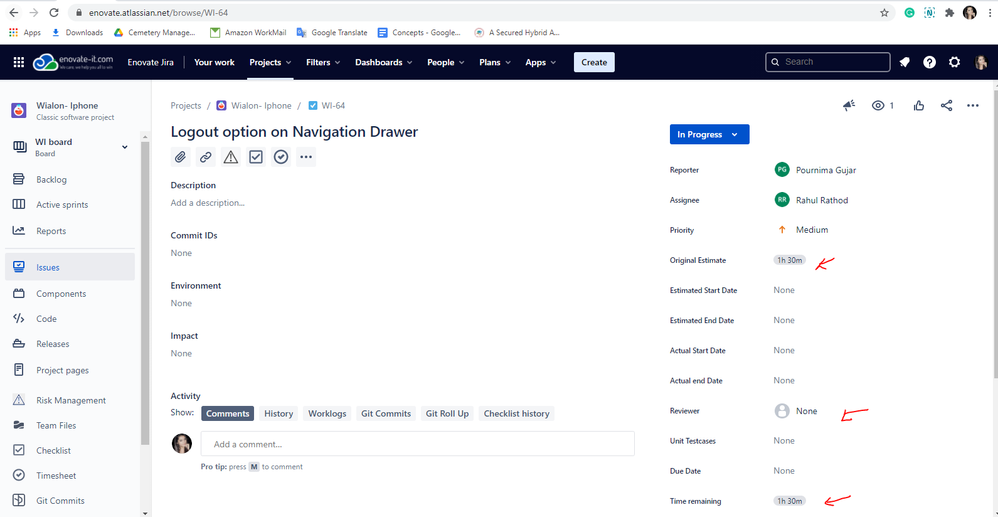Open browser extensions puzzle icon

tap(950, 13)
